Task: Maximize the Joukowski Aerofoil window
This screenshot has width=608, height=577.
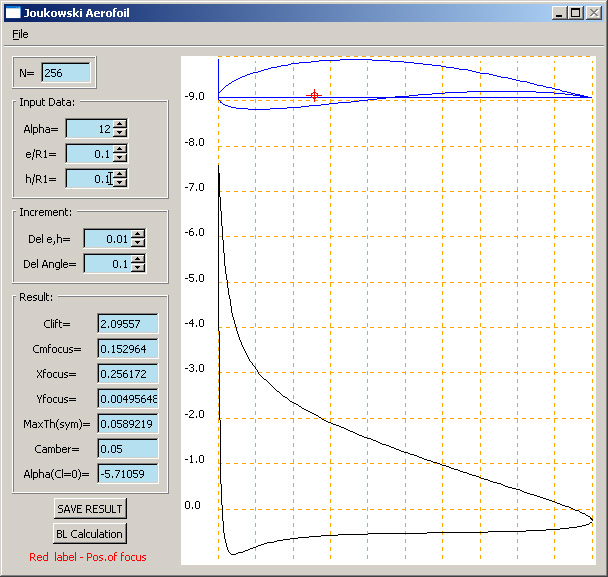Action: click(576, 13)
